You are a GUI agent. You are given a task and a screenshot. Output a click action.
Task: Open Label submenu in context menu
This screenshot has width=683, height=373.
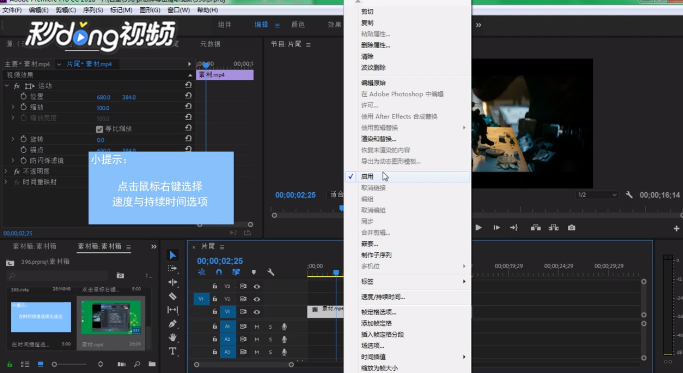click(413, 281)
